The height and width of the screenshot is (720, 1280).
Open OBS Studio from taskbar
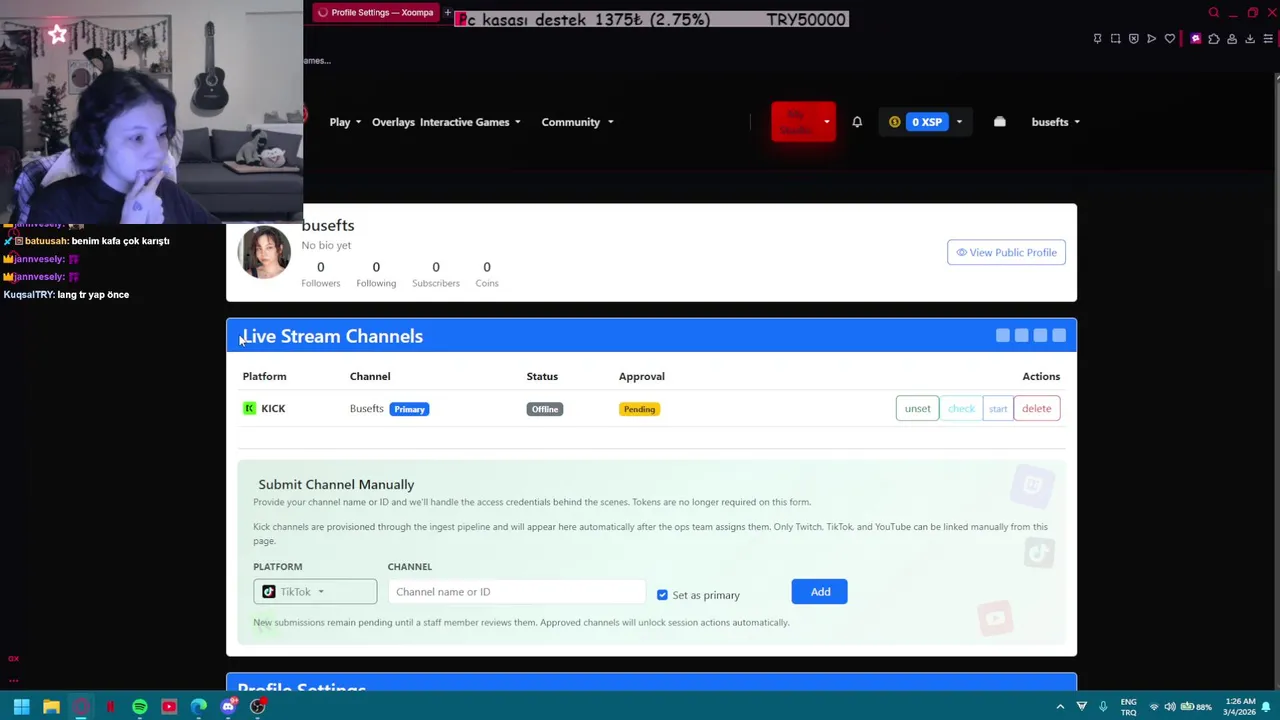click(258, 707)
